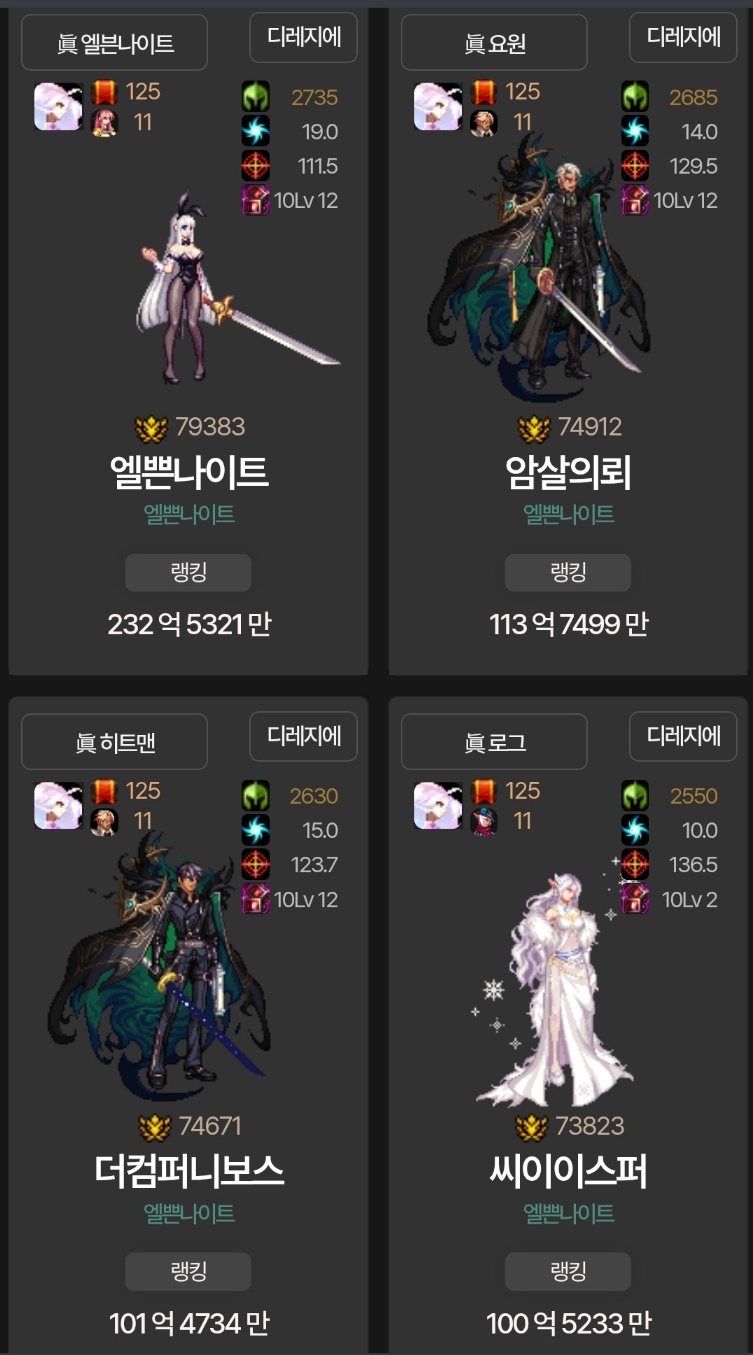Click gold crest icon next to 79383

(152, 428)
